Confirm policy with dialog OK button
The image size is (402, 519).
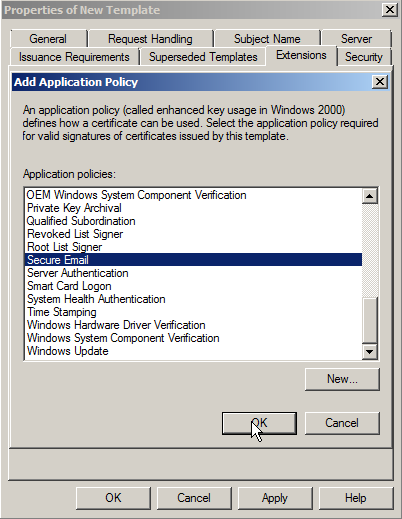pos(259,423)
